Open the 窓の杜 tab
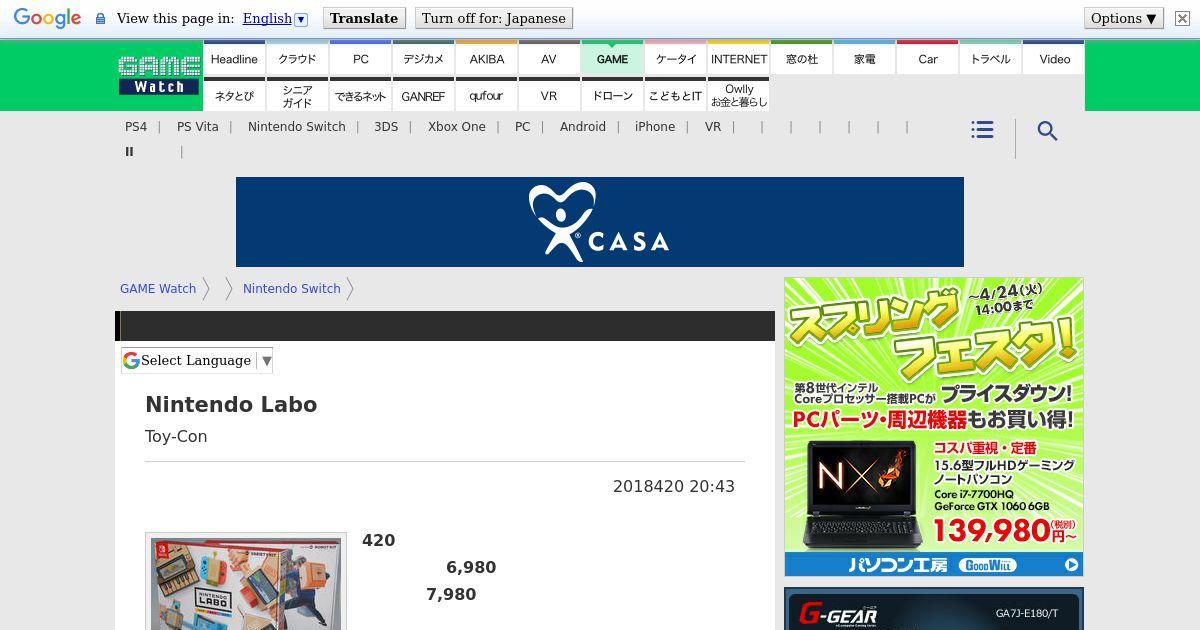The width and height of the screenshot is (1200, 630). pyautogui.click(x=801, y=59)
